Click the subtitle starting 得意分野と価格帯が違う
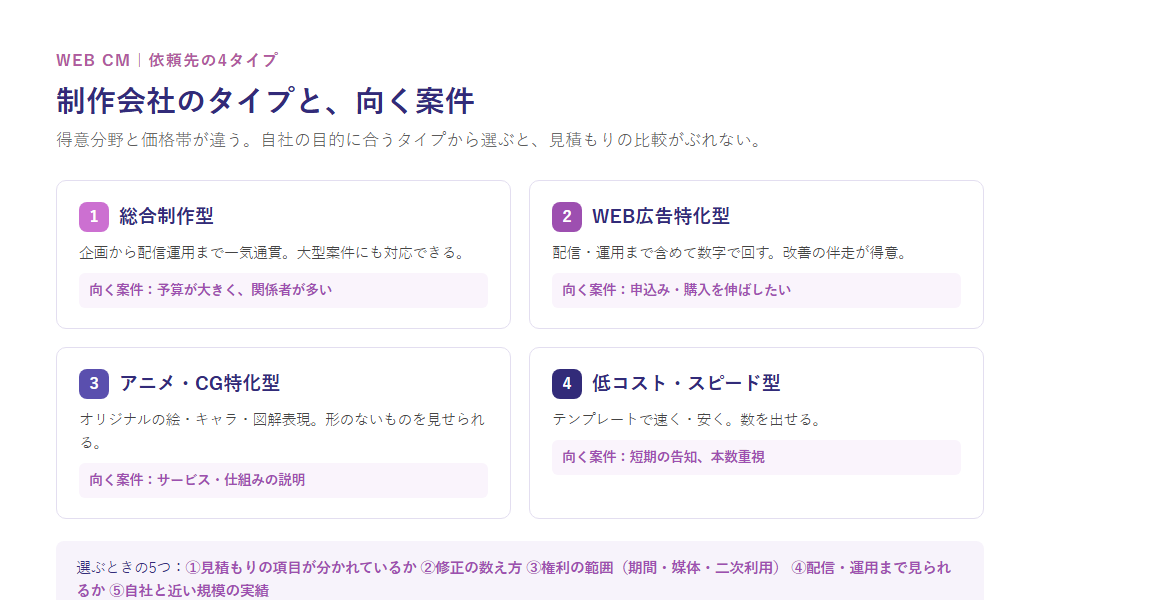This screenshot has width=1160, height=600. point(409,140)
